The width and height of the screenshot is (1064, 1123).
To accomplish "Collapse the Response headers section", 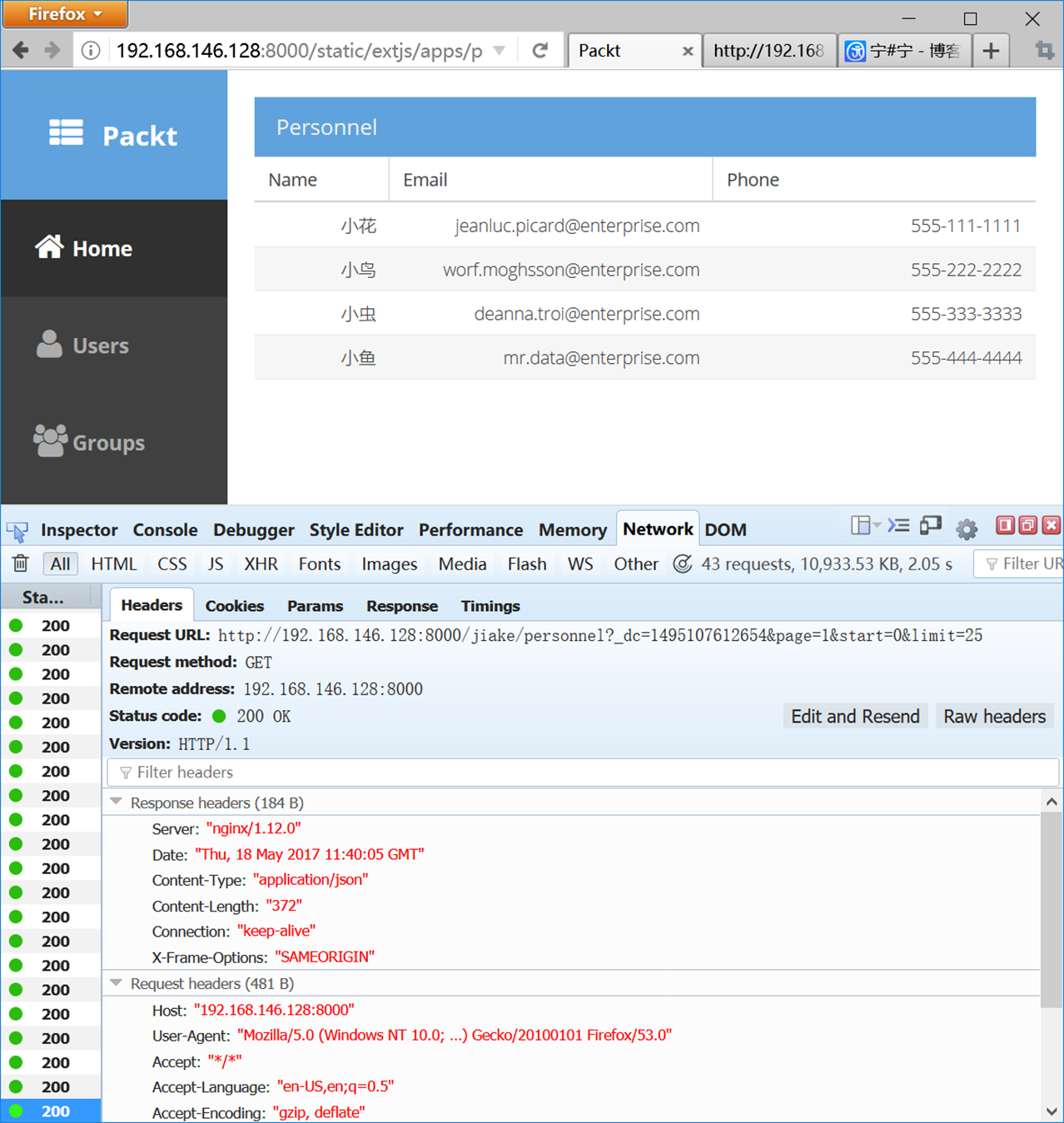I will coord(117,802).
